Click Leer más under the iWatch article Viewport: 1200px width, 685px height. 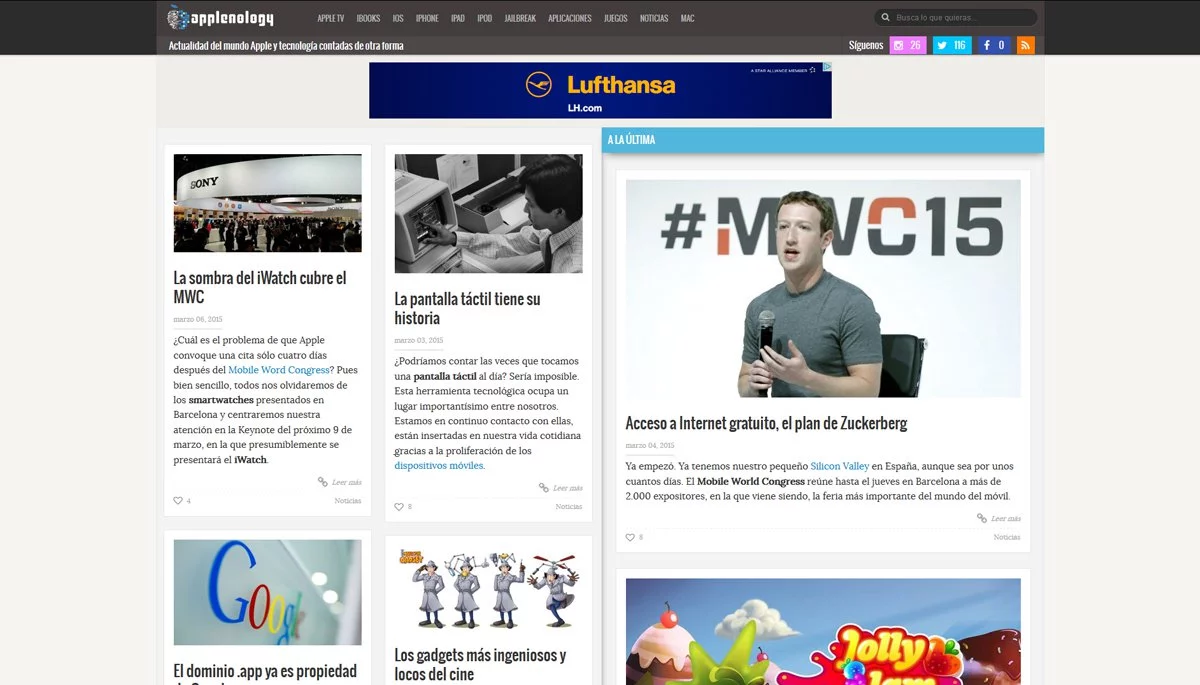346,482
